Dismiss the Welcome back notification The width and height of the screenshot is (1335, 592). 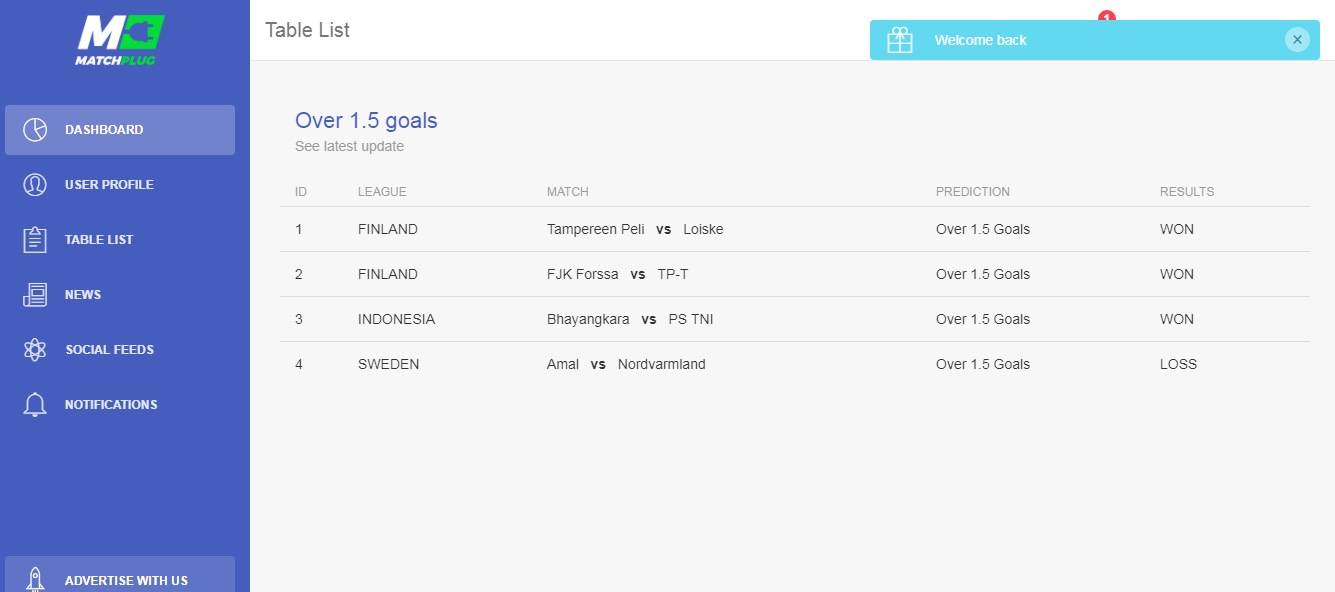(x=1297, y=40)
